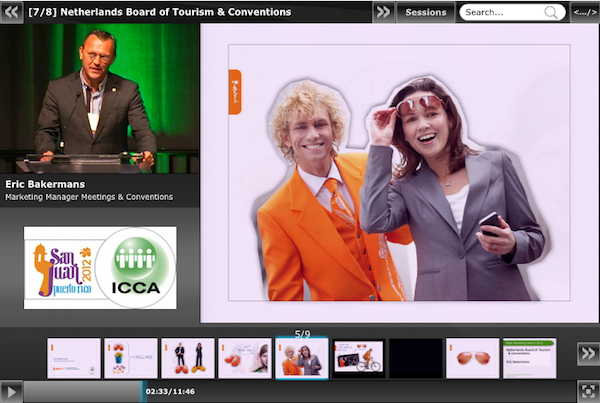Click the play button

tap(11, 392)
